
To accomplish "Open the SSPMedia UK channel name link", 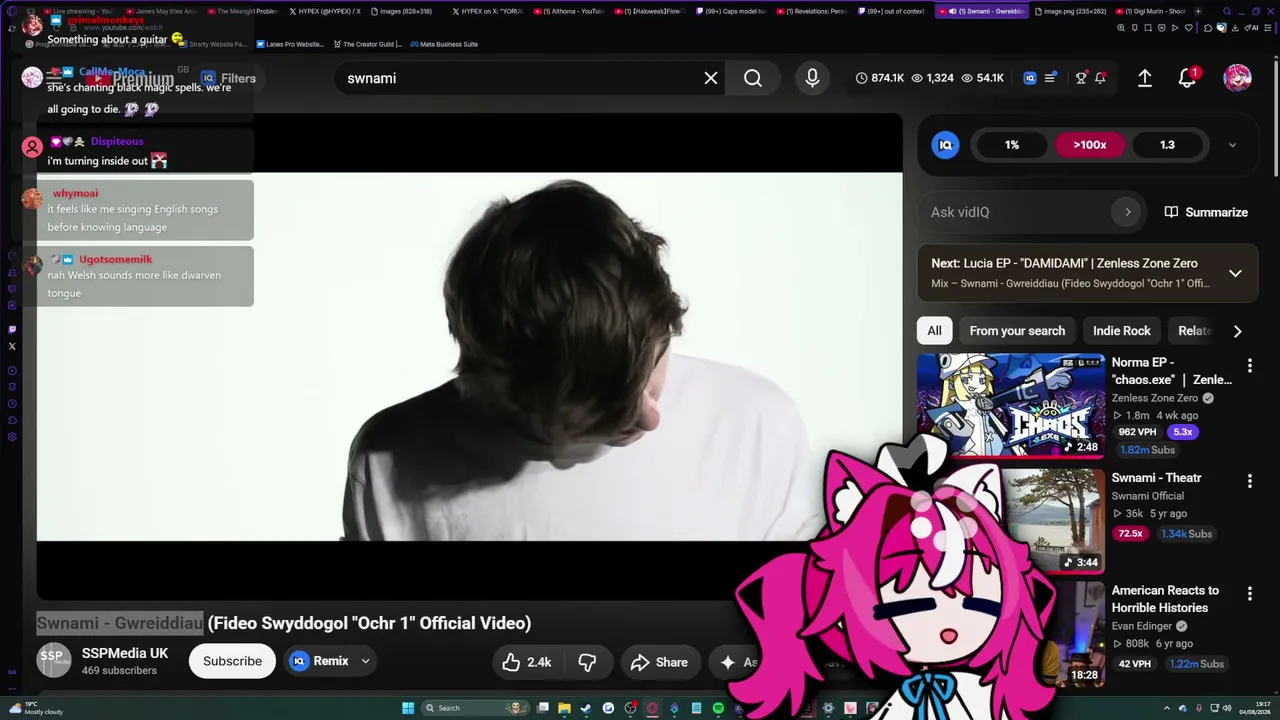I will (125, 653).
